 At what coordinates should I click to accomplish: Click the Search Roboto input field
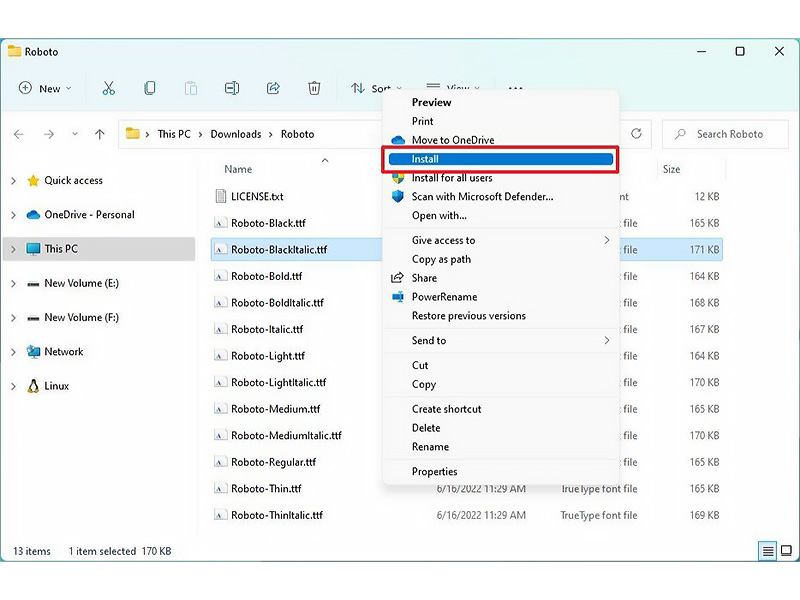pos(725,134)
